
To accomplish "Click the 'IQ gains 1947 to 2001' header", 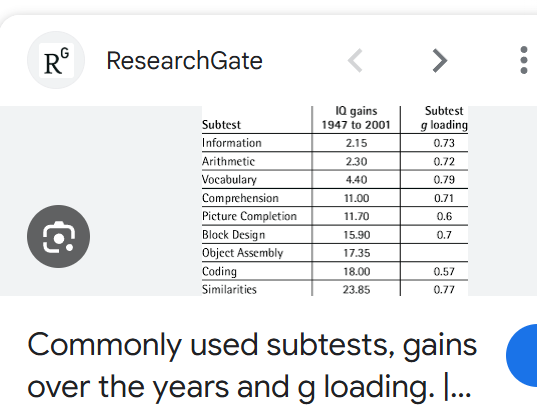I will point(356,118).
